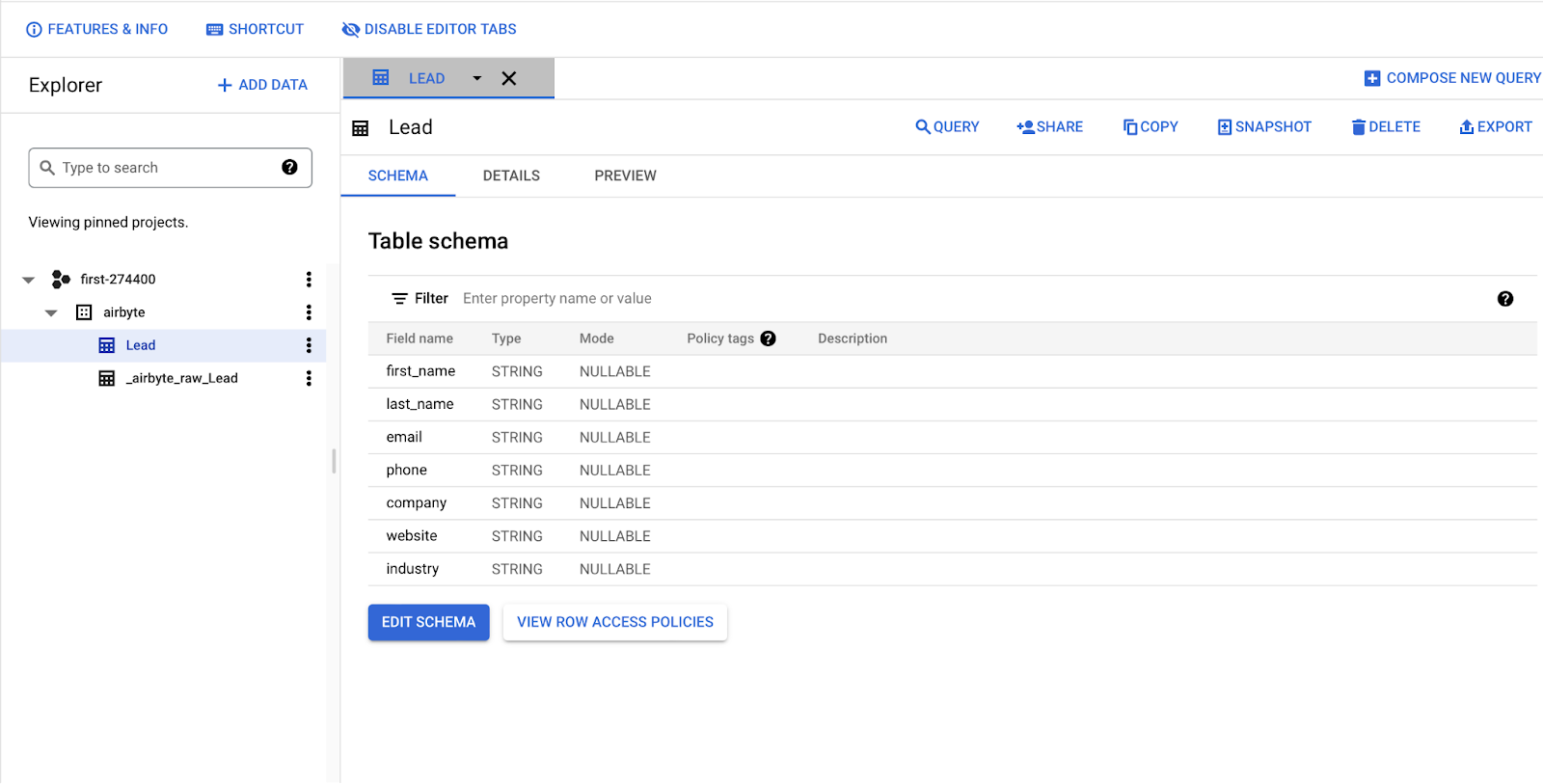Open the Preview tab

pyautogui.click(x=625, y=176)
